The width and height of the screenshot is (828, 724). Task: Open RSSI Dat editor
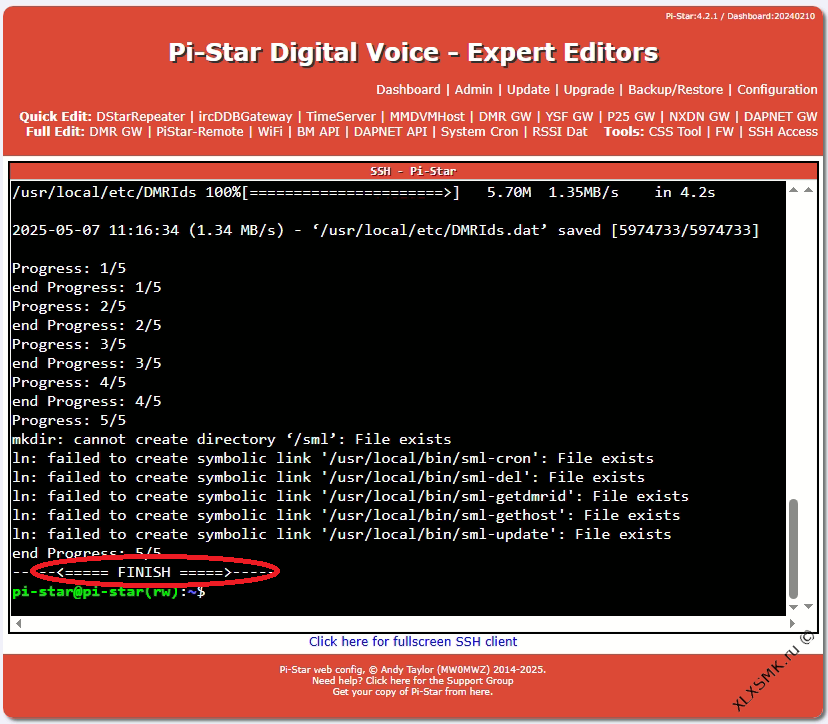pos(560,131)
